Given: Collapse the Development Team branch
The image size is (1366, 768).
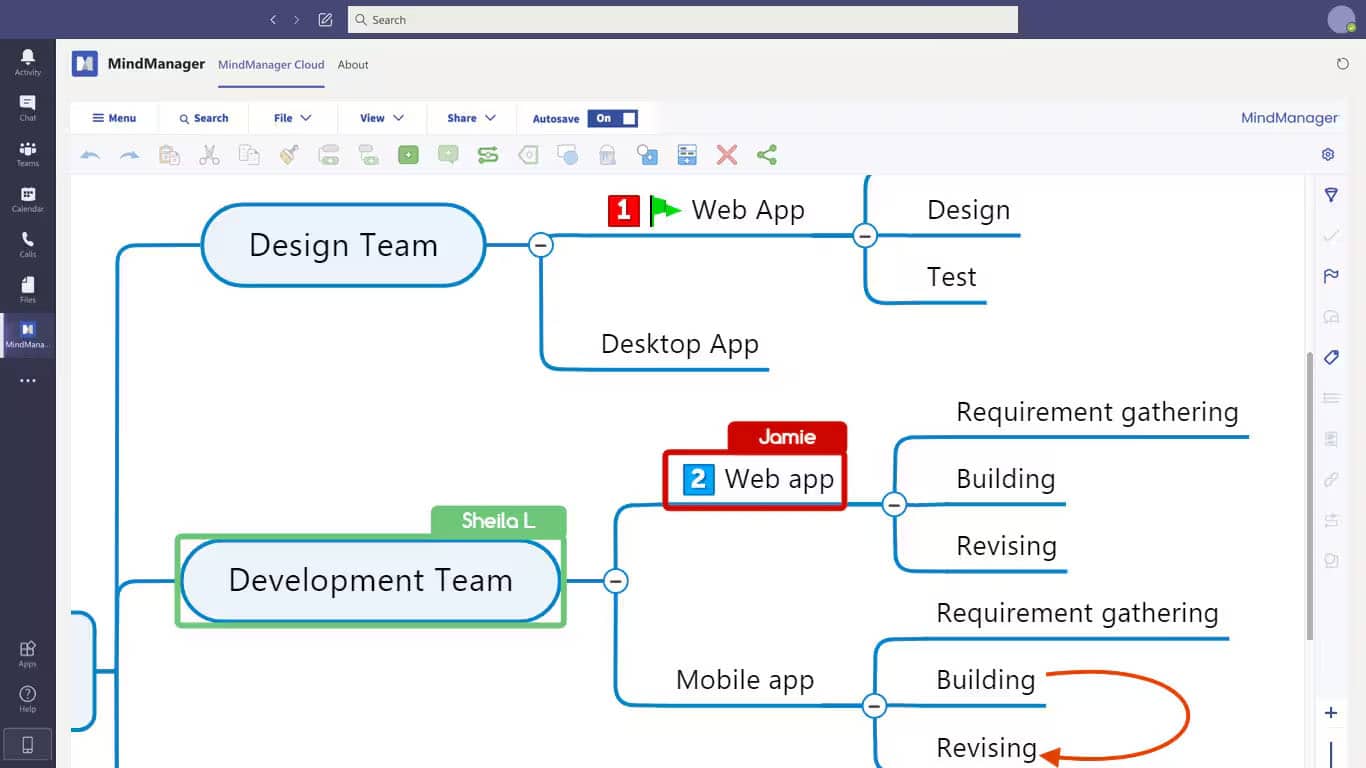Looking at the screenshot, I should click(x=615, y=581).
